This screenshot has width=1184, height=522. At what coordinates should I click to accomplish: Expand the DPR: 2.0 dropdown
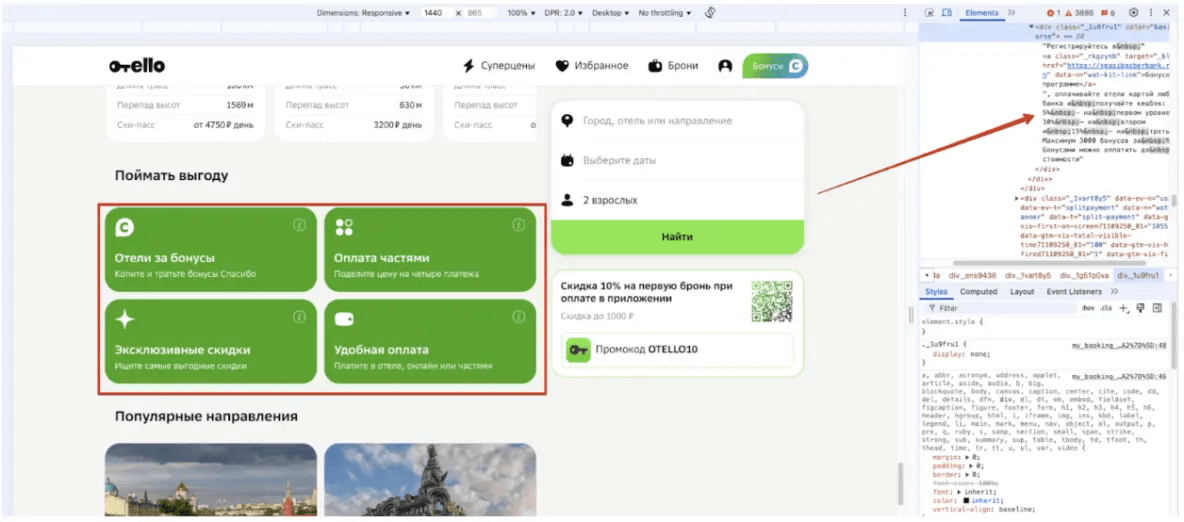tap(569, 13)
